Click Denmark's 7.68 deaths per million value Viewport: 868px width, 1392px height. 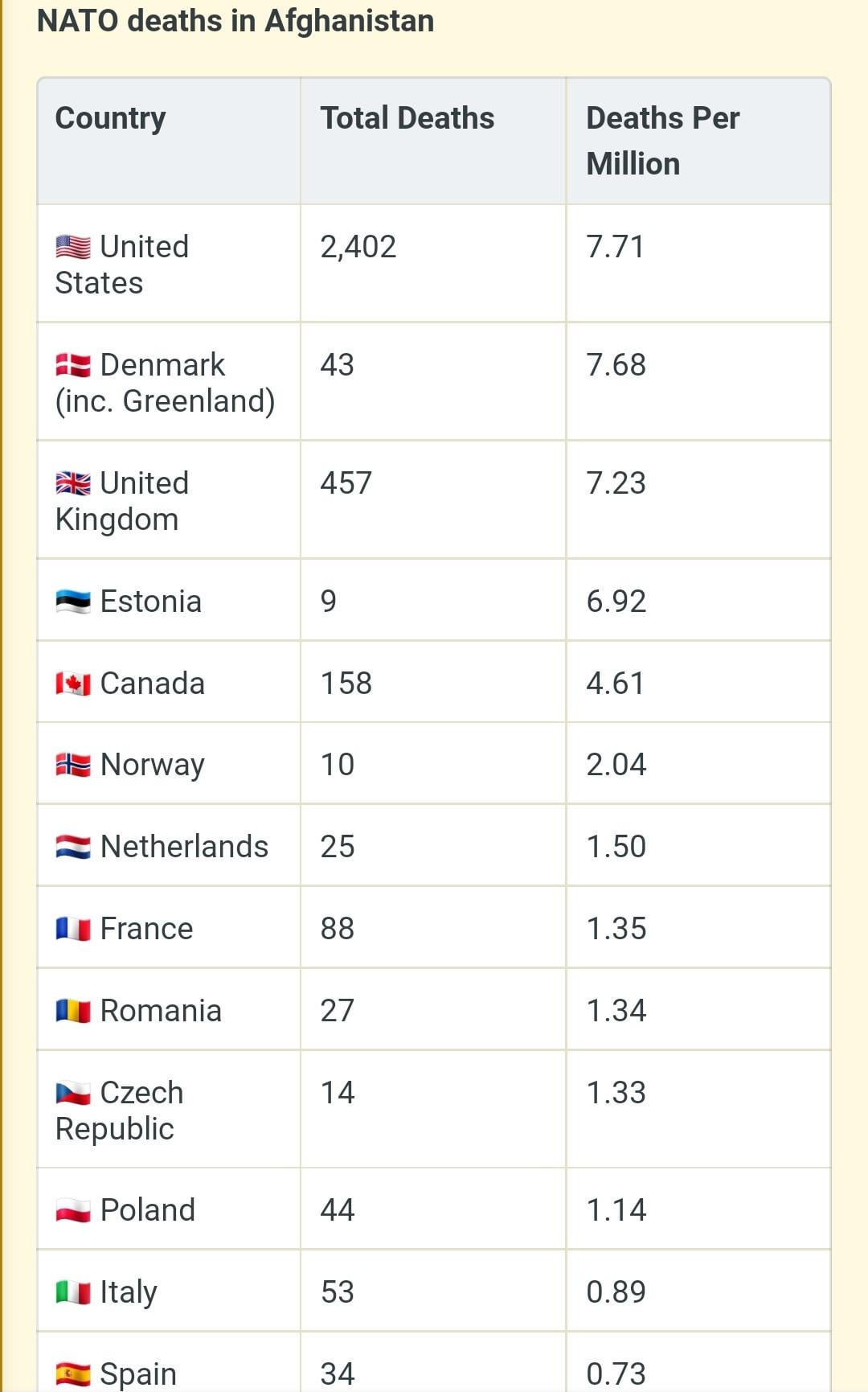[616, 365]
